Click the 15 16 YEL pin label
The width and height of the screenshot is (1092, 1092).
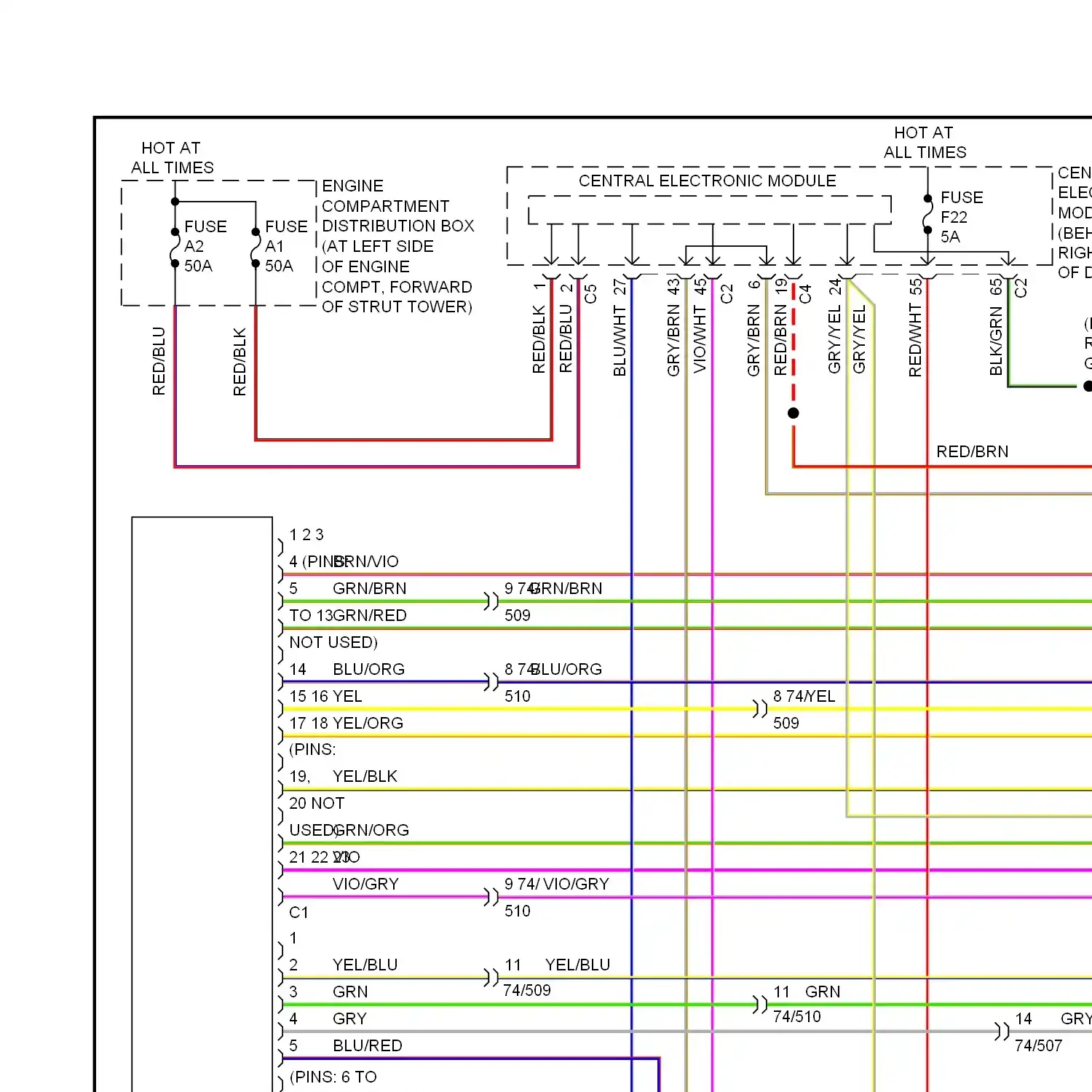[x=325, y=696]
